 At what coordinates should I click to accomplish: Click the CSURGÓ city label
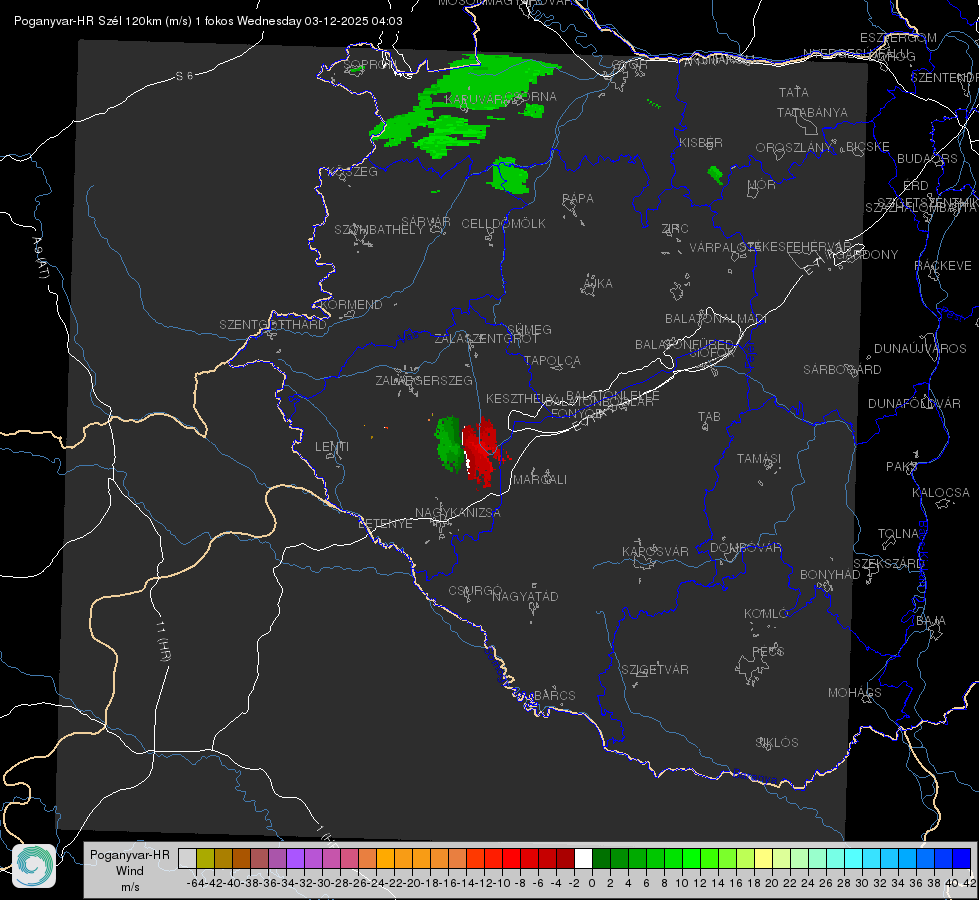point(475,591)
